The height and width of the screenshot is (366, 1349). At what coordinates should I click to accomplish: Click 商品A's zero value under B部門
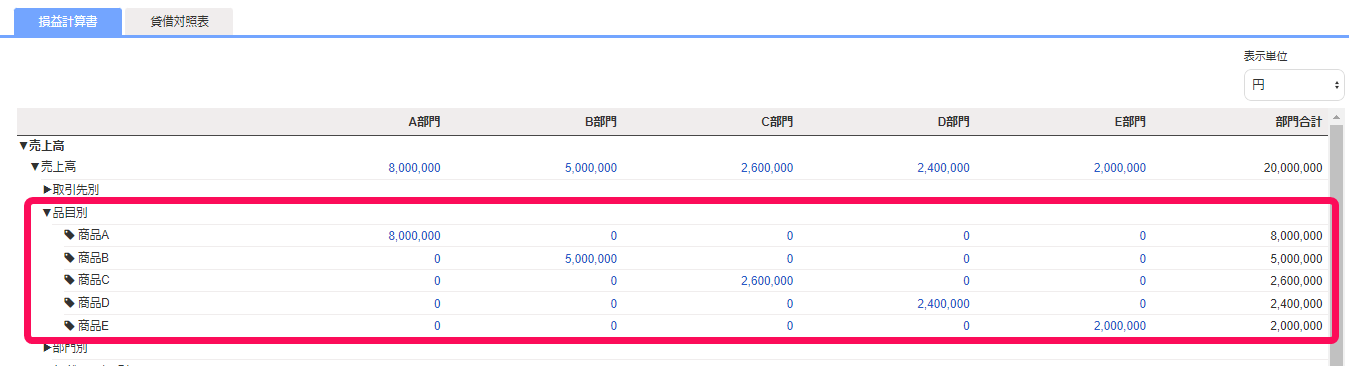click(x=614, y=236)
